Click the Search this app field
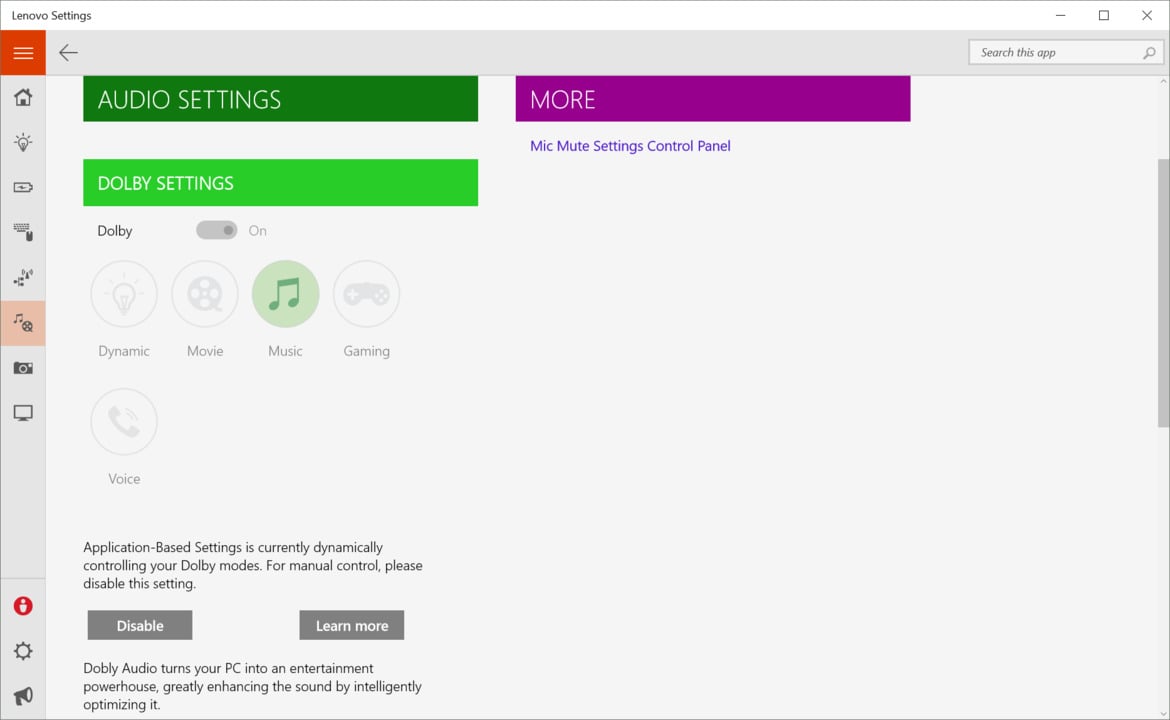Screen dimensions: 1170x720 1066,52
